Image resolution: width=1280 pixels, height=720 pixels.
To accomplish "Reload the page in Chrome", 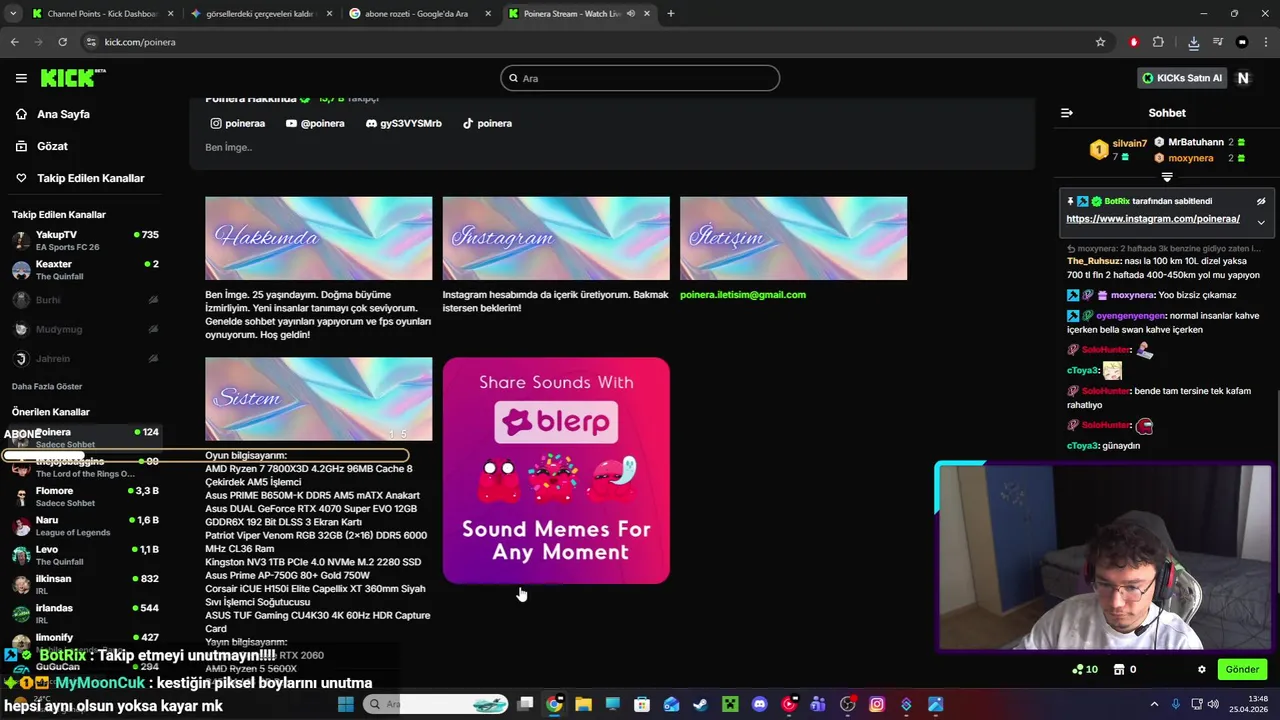I will click(x=62, y=42).
